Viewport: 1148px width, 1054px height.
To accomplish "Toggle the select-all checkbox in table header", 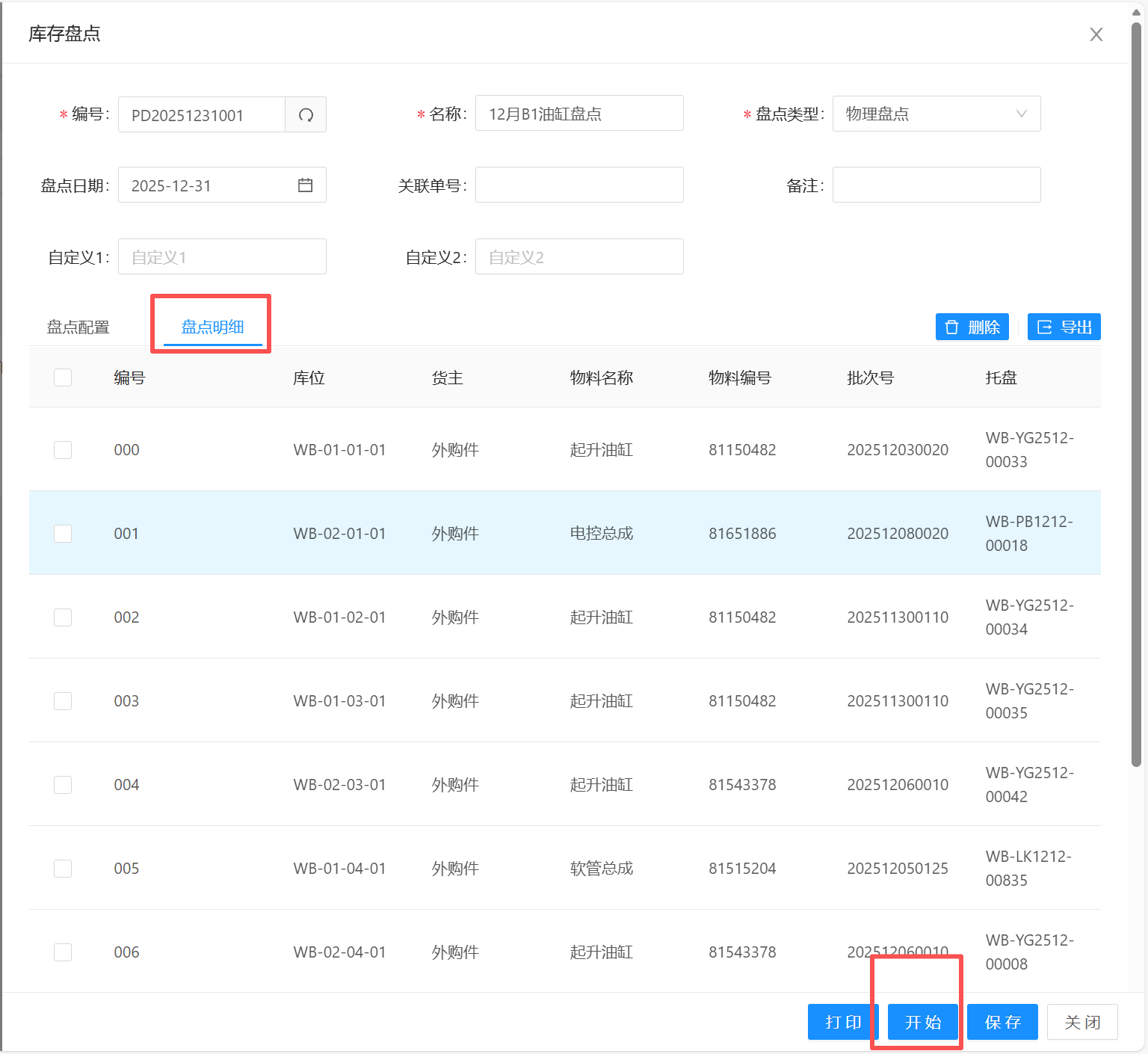I will coord(63,377).
